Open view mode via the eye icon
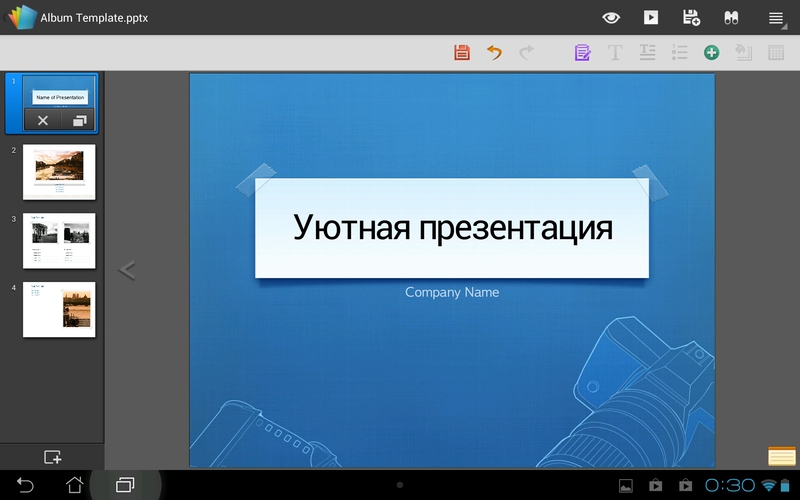Viewport: 800px width, 500px height. point(611,18)
